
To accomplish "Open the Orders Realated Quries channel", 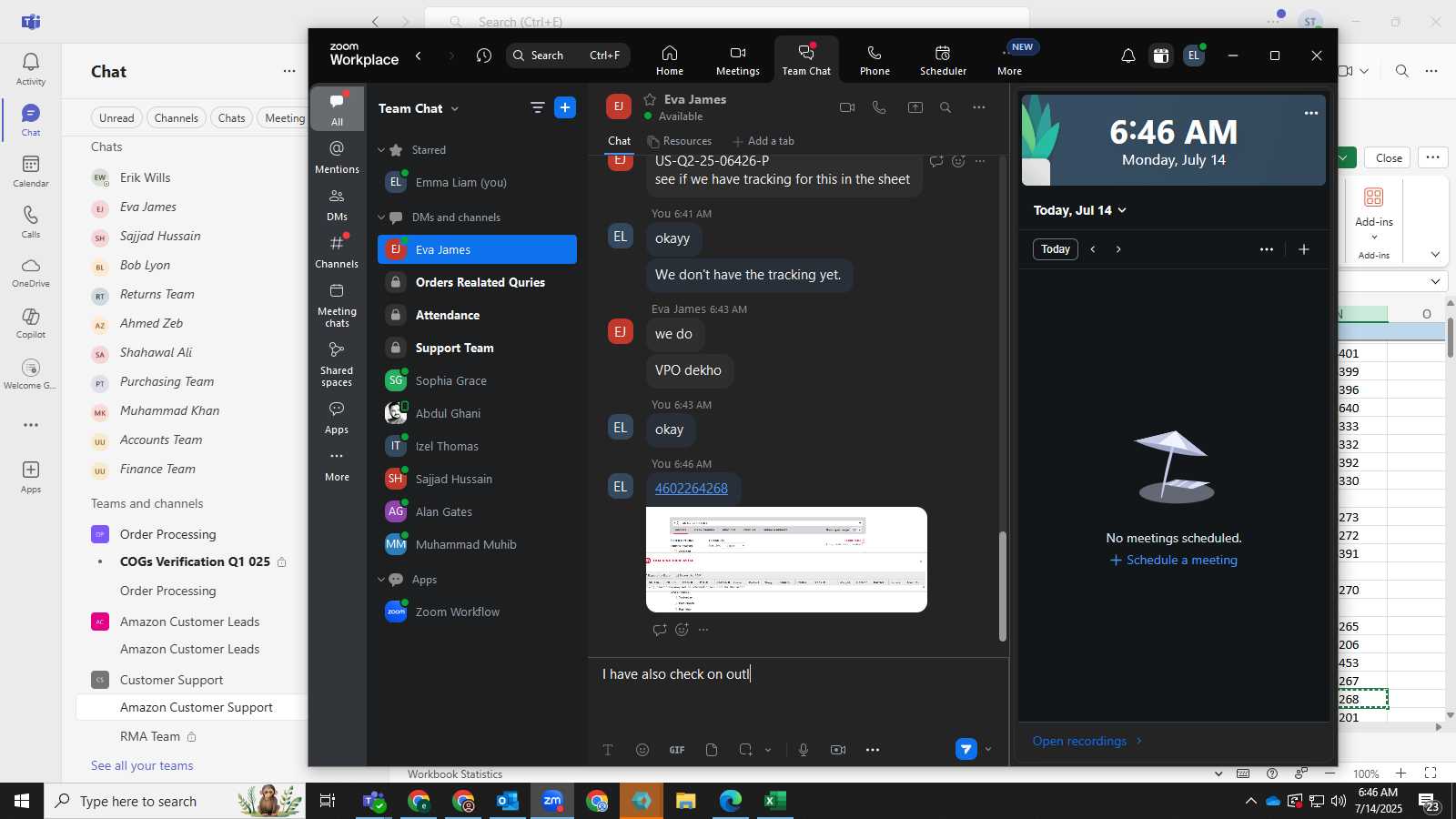I will pyautogui.click(x=477, y=282).
